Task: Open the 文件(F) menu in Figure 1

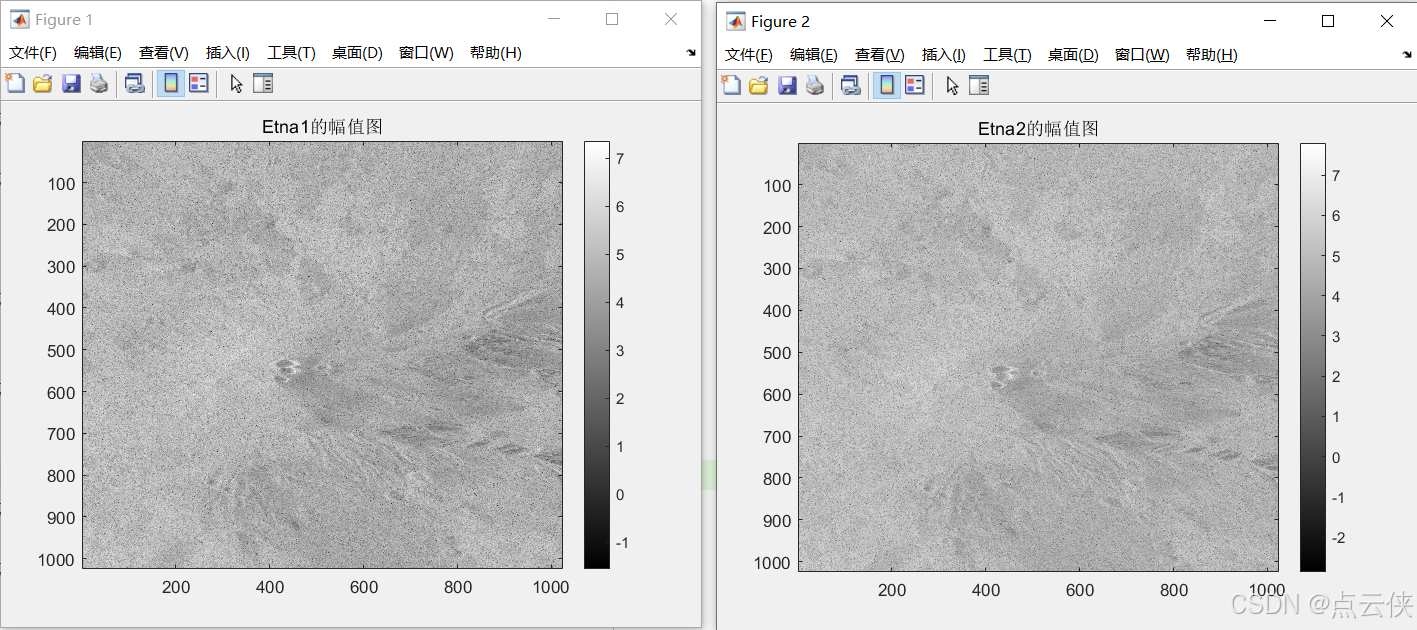Action: pyautogui.click(x=33, y=53)
